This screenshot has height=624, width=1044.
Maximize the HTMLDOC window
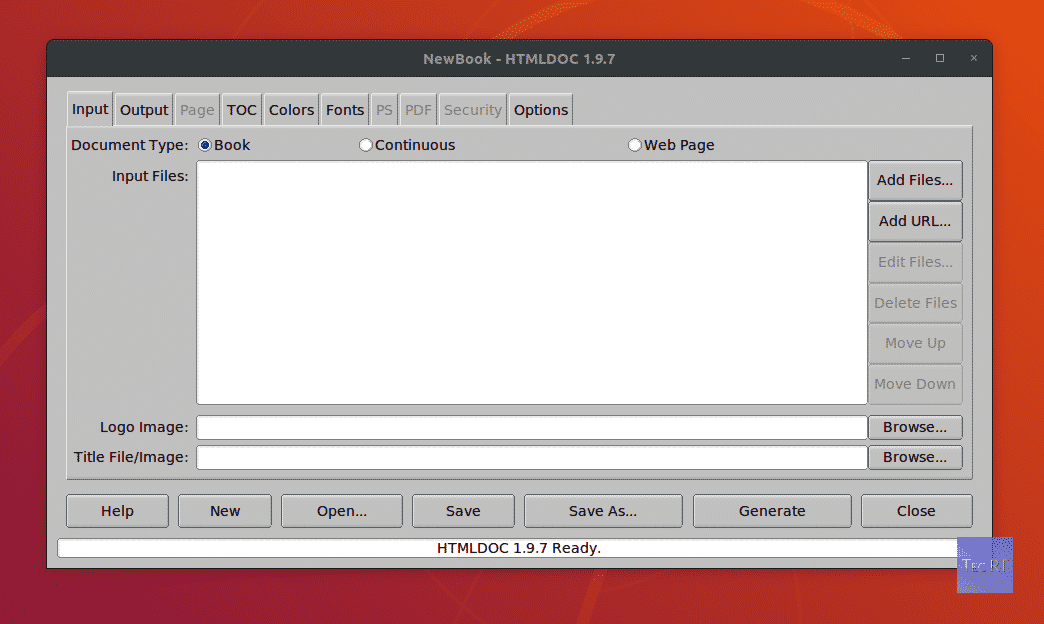point(939,59)
